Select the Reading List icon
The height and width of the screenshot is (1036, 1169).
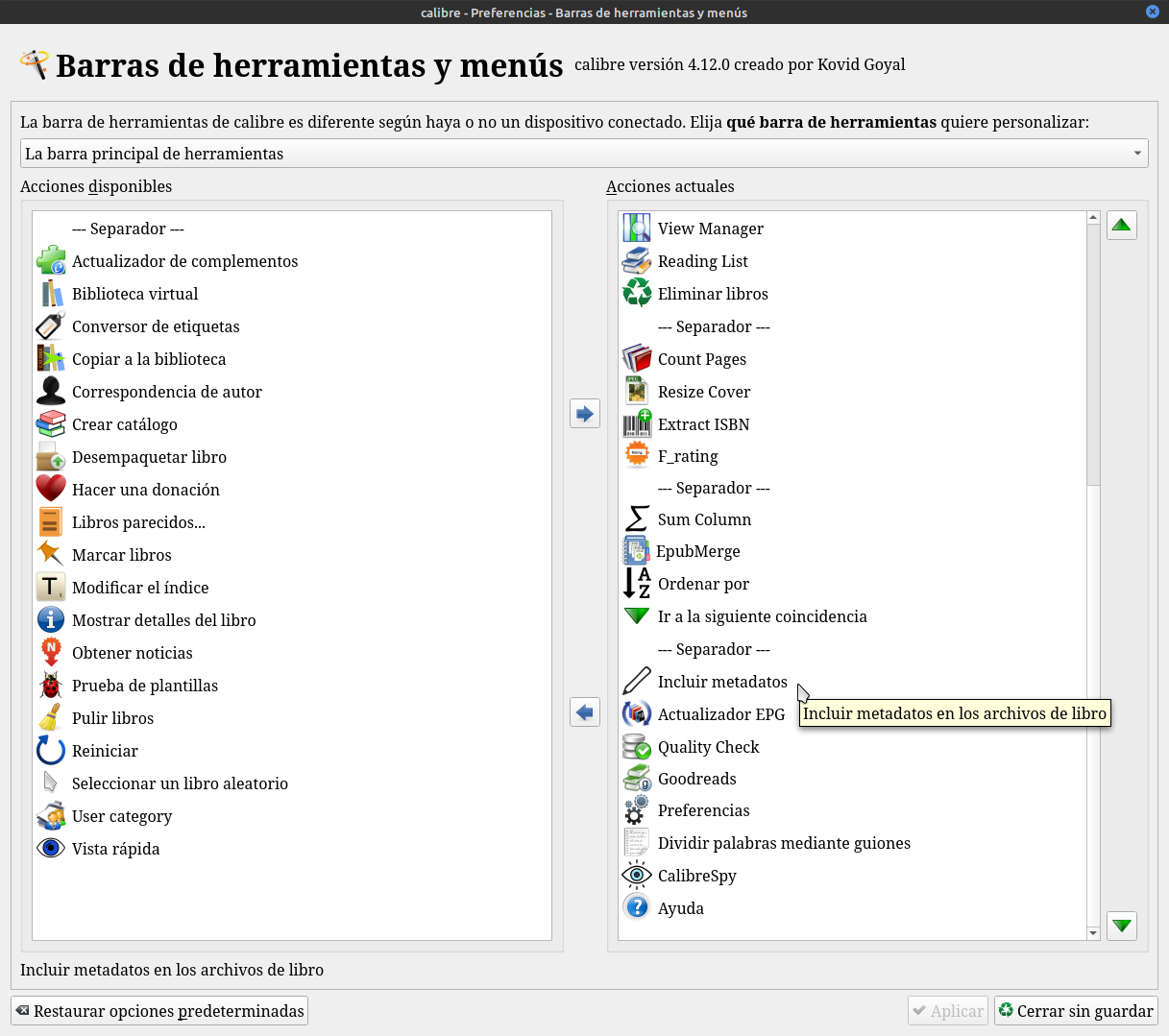click(x=637, y=261)
